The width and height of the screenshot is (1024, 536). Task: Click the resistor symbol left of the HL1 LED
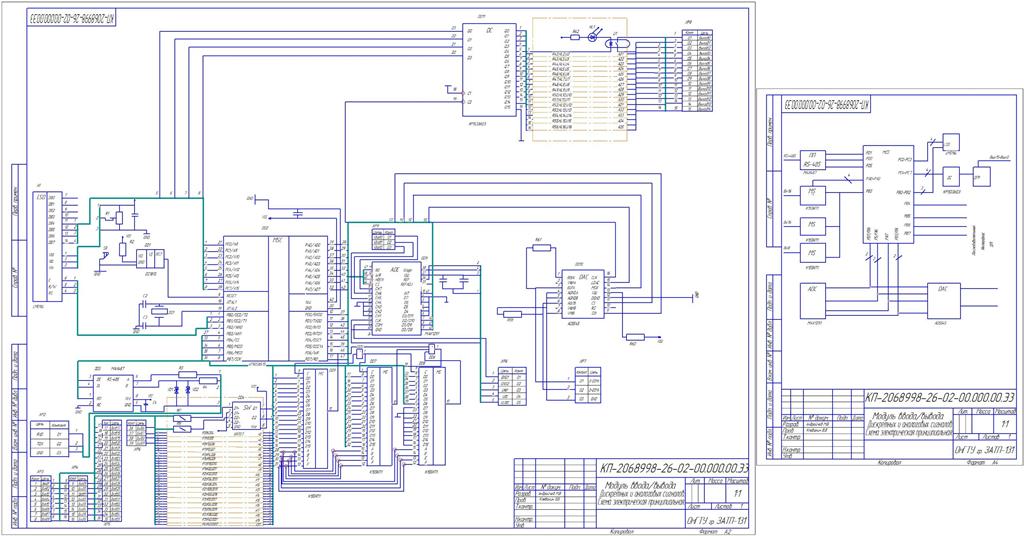point(575,37)
